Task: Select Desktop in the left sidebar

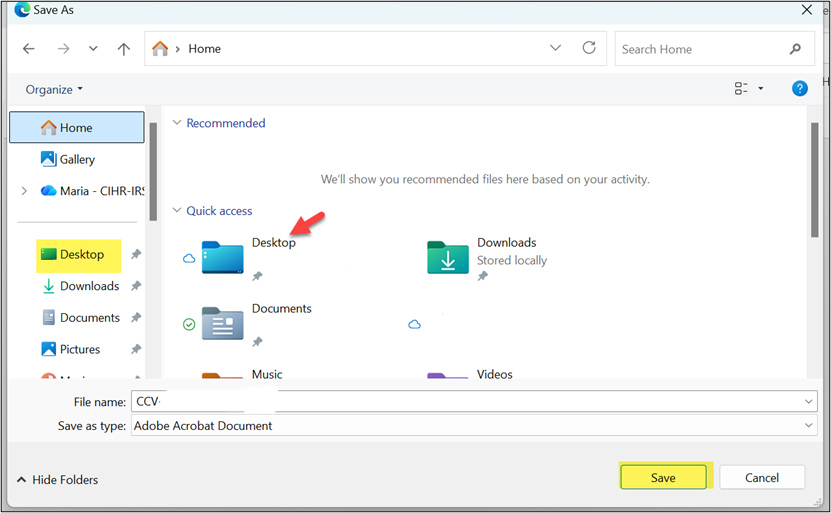Action: pyautogui.click(x=80, y=255)
